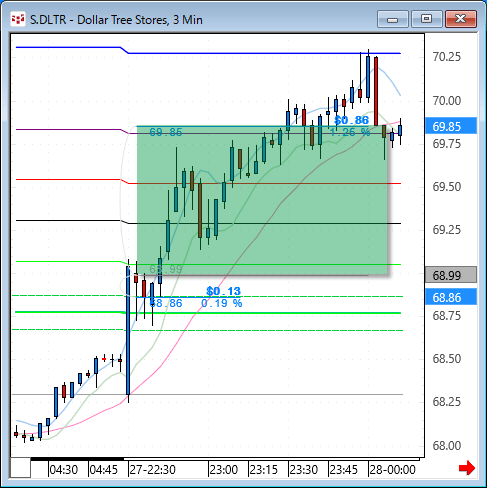This screenshot has width=487, height=488.
Task: Click the 68.86 blue price label
Action: point(451,297)
